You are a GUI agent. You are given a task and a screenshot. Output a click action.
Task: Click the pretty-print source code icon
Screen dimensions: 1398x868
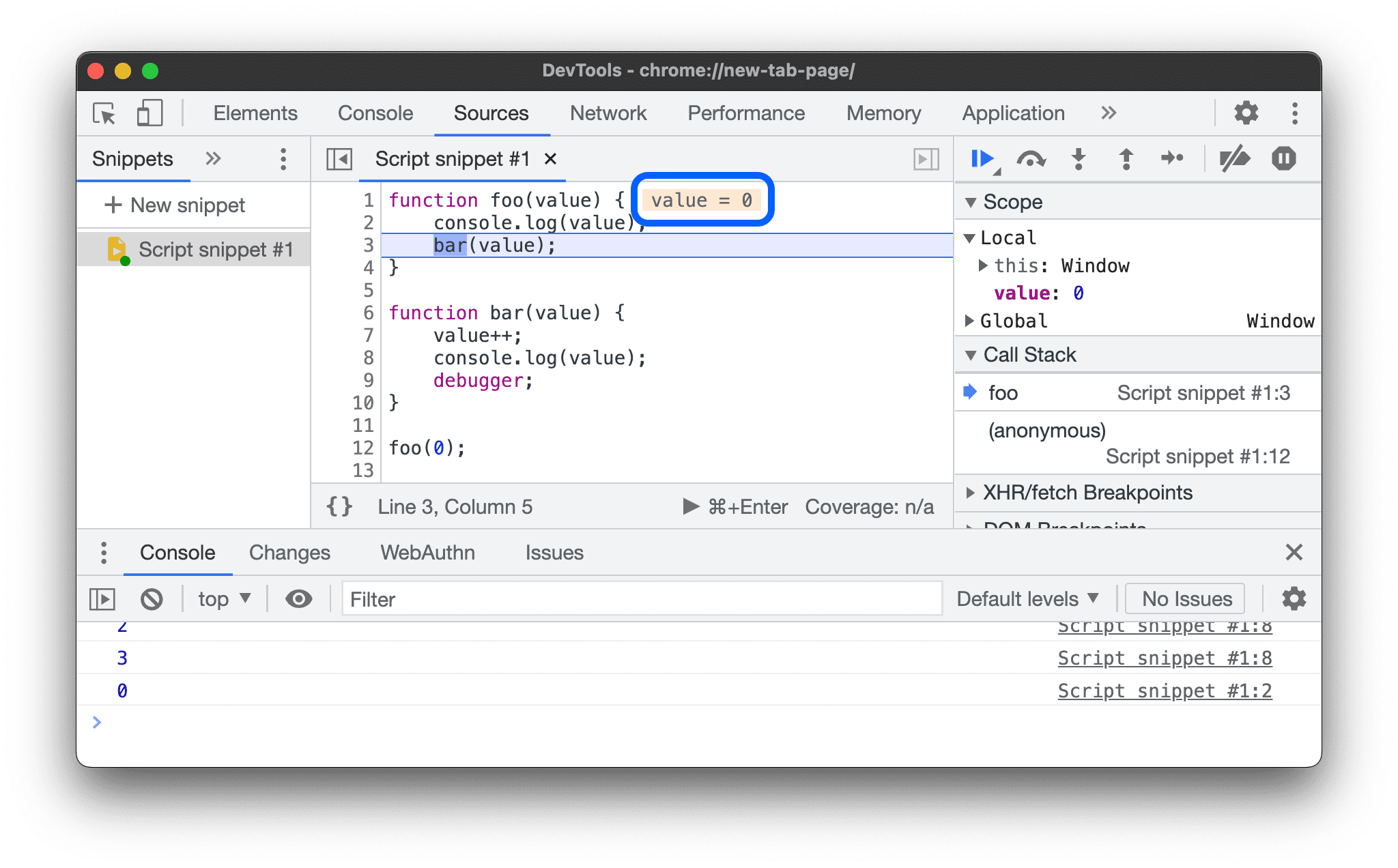341,506
